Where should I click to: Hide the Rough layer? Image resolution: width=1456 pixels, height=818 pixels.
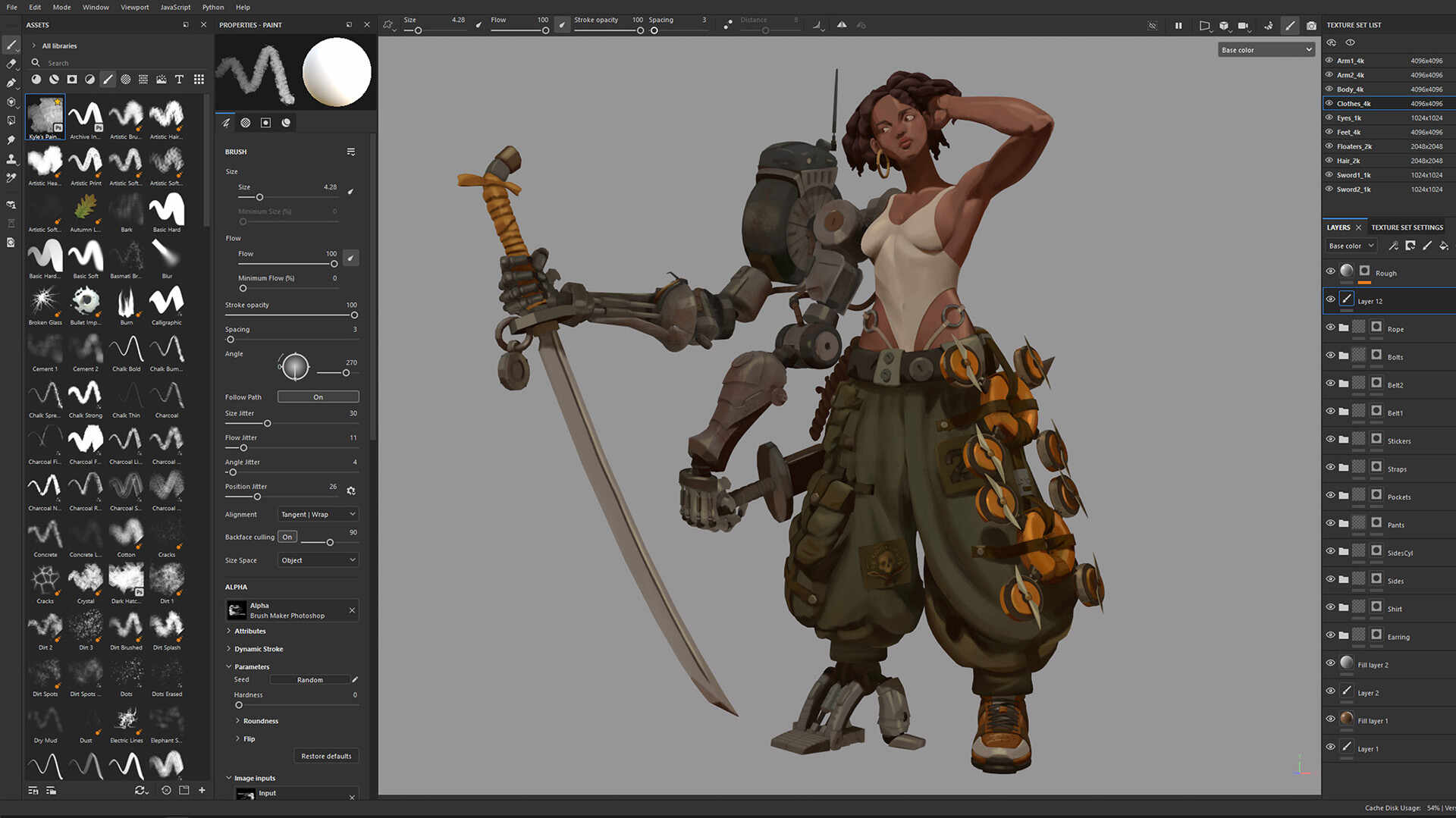(x=1330, y=271)
